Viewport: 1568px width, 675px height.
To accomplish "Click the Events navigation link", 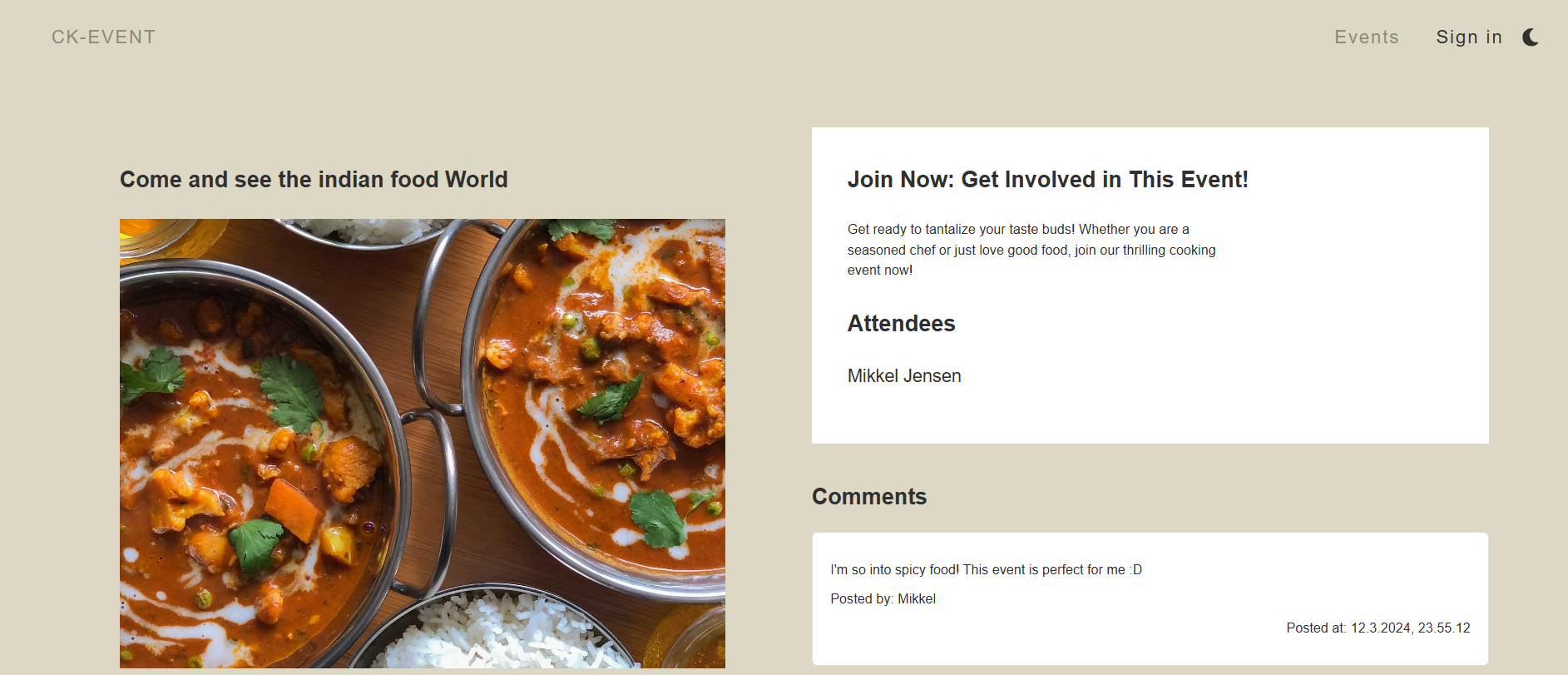I will 1367,37.
